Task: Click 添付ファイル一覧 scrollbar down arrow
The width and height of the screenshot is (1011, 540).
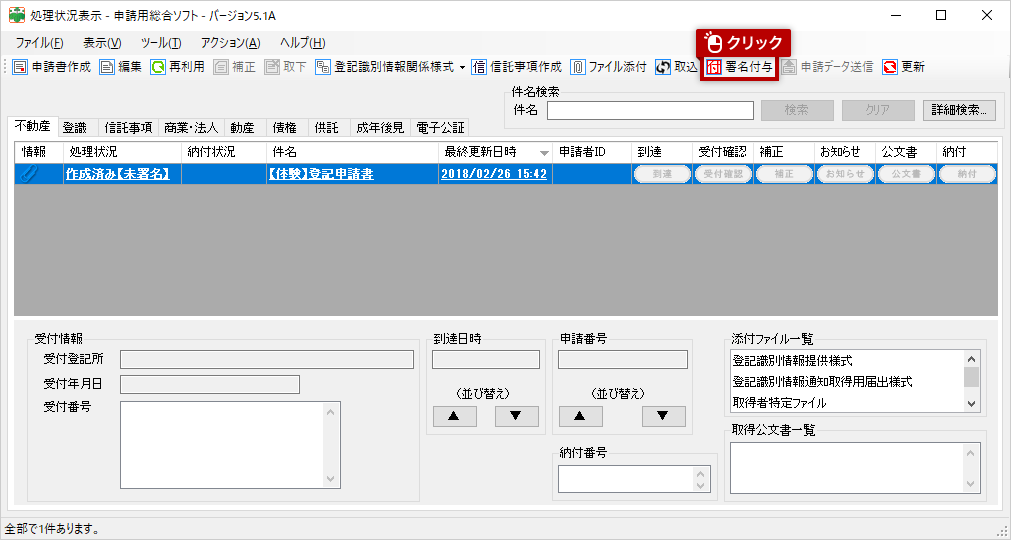Action: coord(972,403)
